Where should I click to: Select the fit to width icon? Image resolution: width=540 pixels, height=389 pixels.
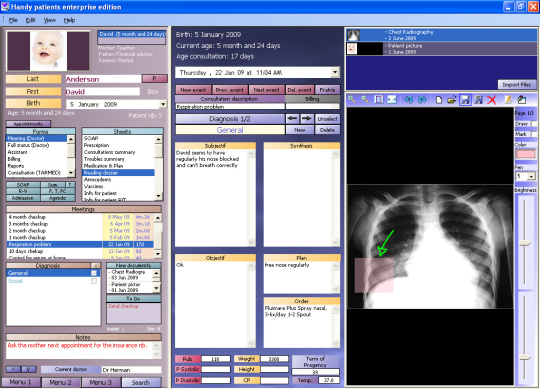coord(392,100)
